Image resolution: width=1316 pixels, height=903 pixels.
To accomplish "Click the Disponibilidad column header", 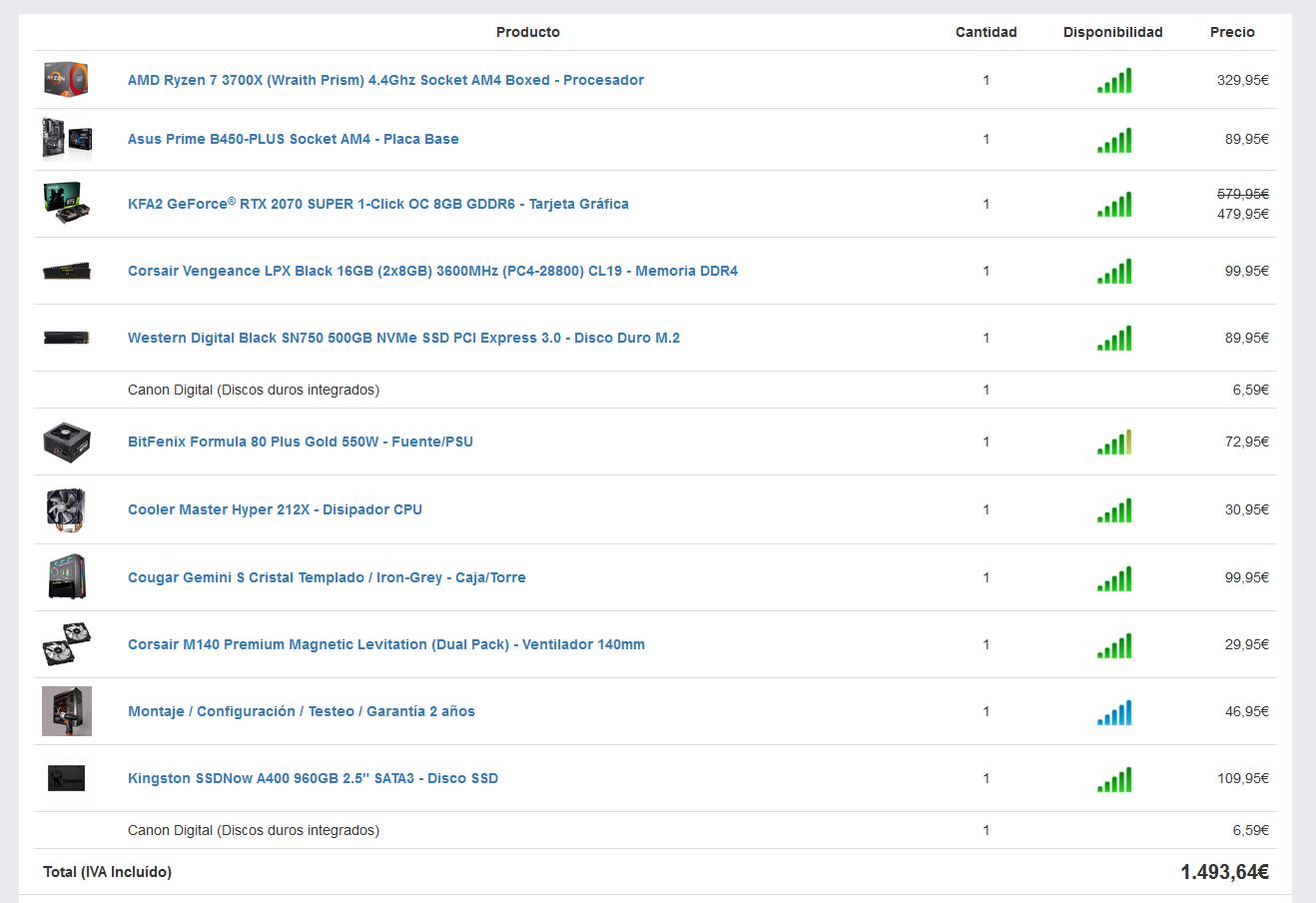I will click(1112, 32).
